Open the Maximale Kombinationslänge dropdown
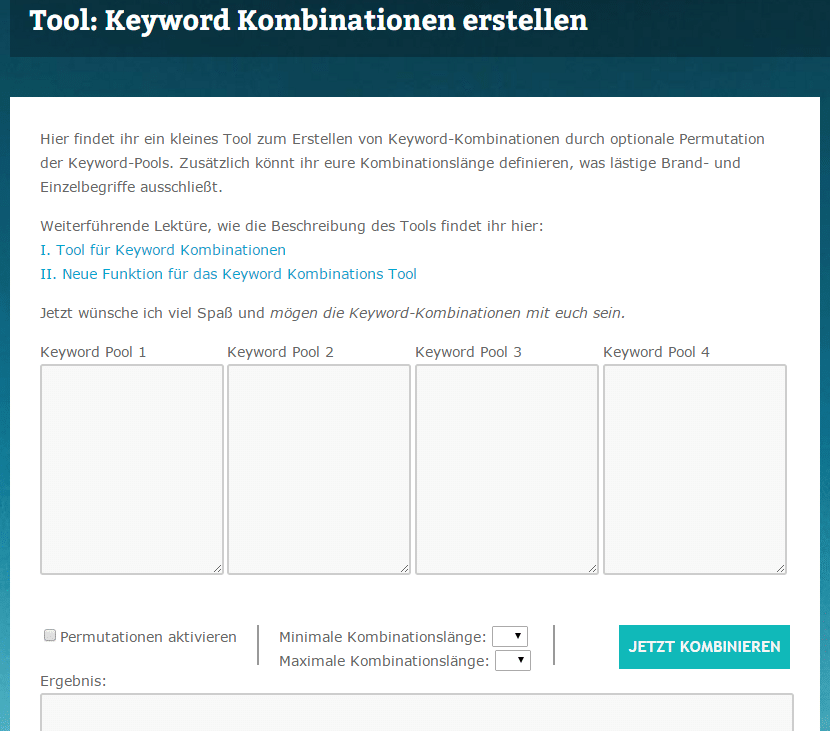The image size is (830, 731). (x=512, y=661)
